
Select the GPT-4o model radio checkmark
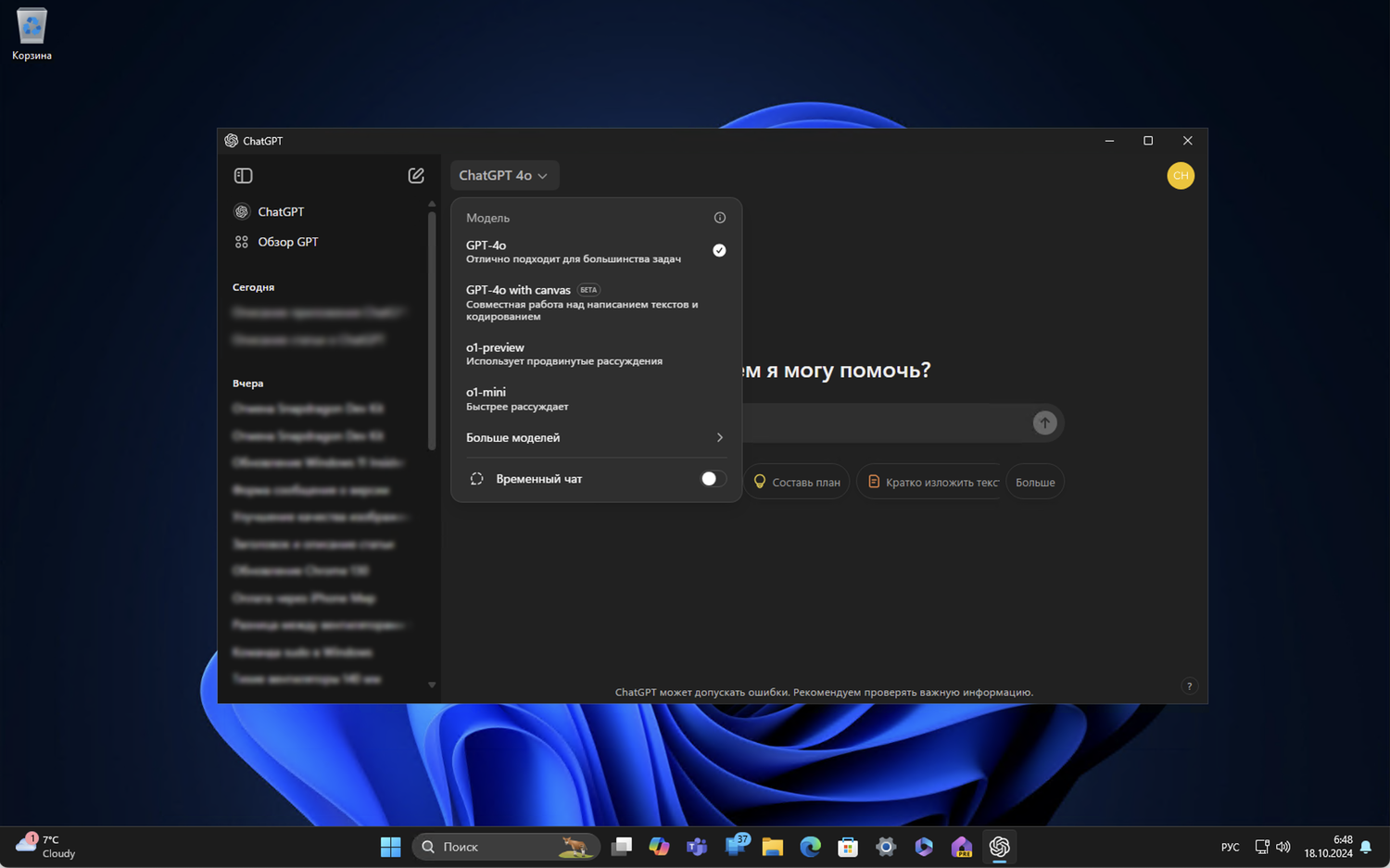pos(719,250)
